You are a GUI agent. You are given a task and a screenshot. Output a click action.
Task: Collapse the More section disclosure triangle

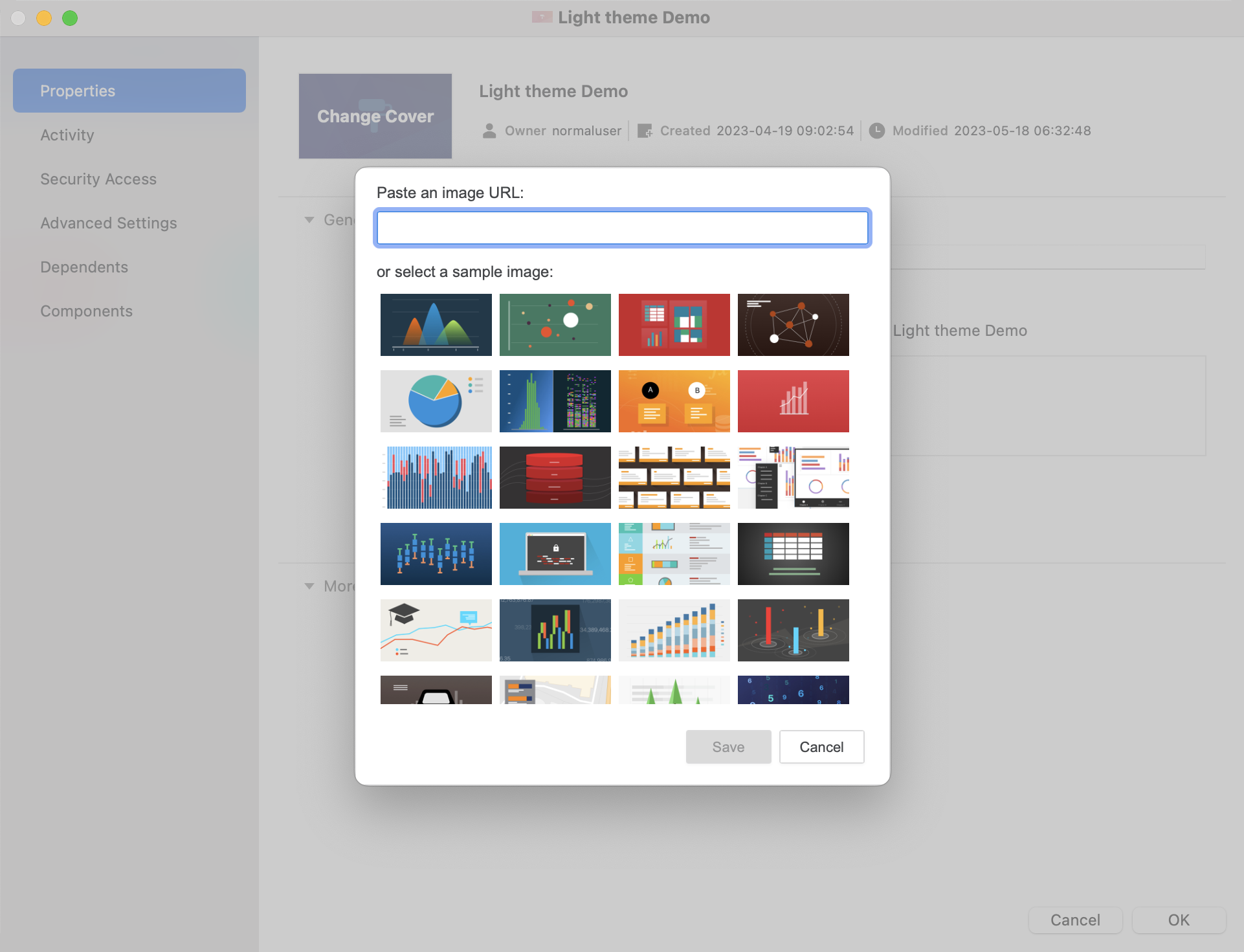pos(309,586)
